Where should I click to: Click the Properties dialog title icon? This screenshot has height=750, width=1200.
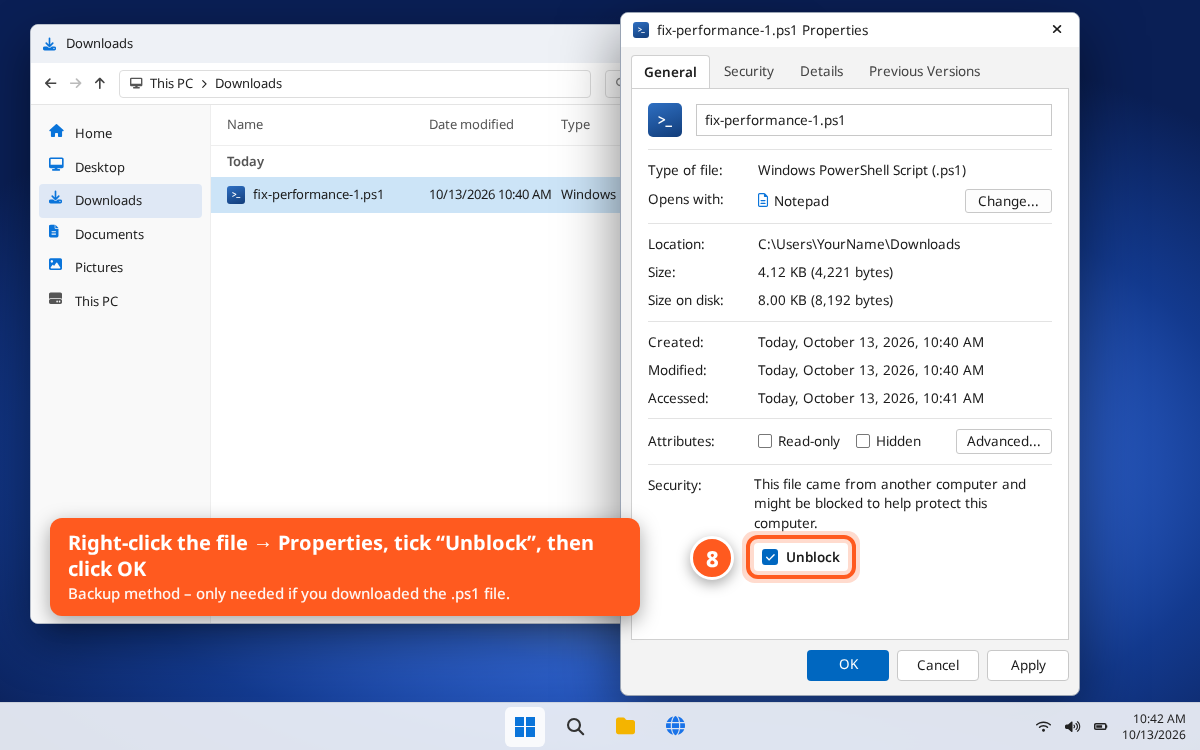[x=641, y=30]
